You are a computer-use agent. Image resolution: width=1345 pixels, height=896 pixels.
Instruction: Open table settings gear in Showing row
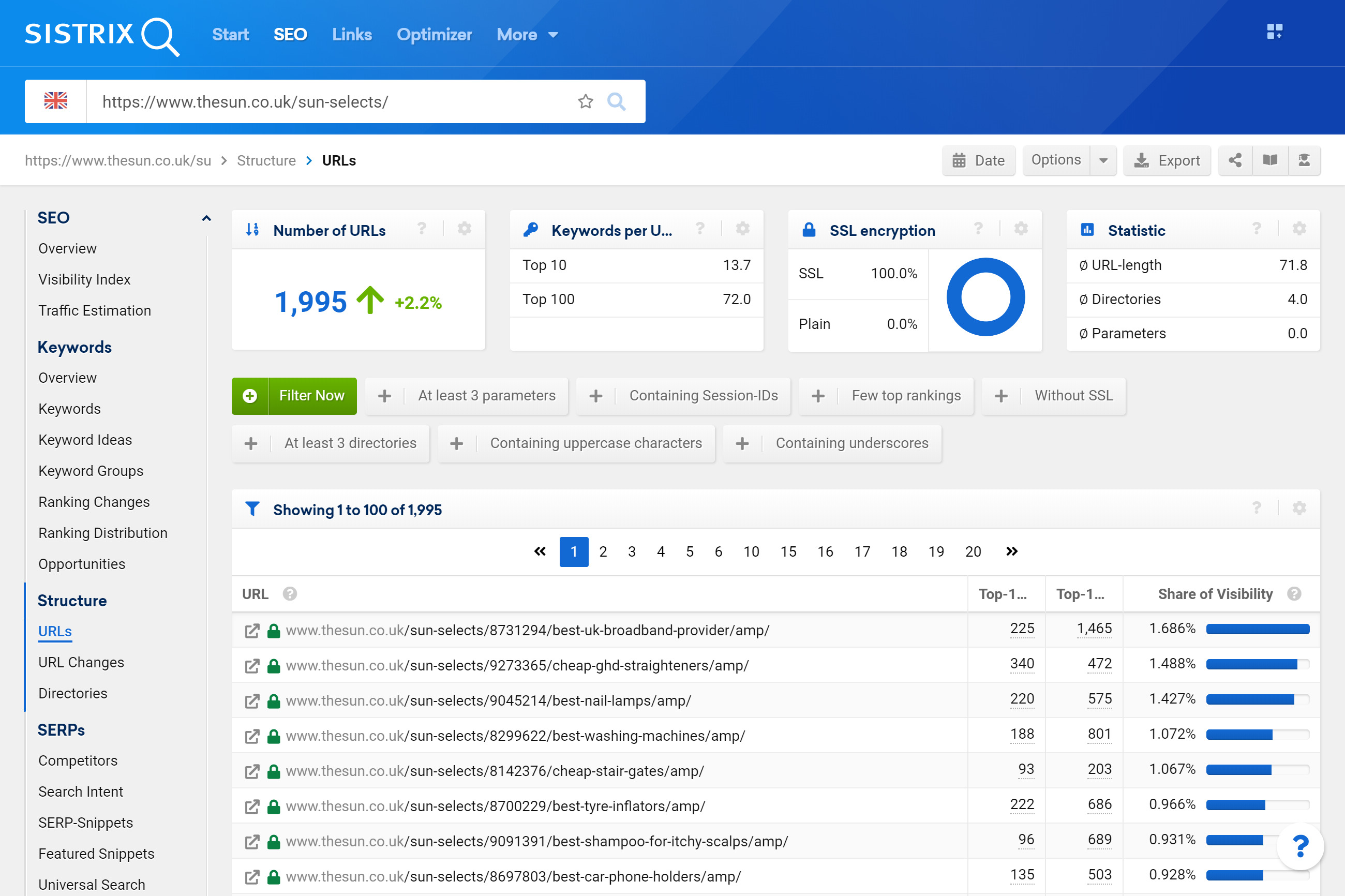tap(1299, 508)
